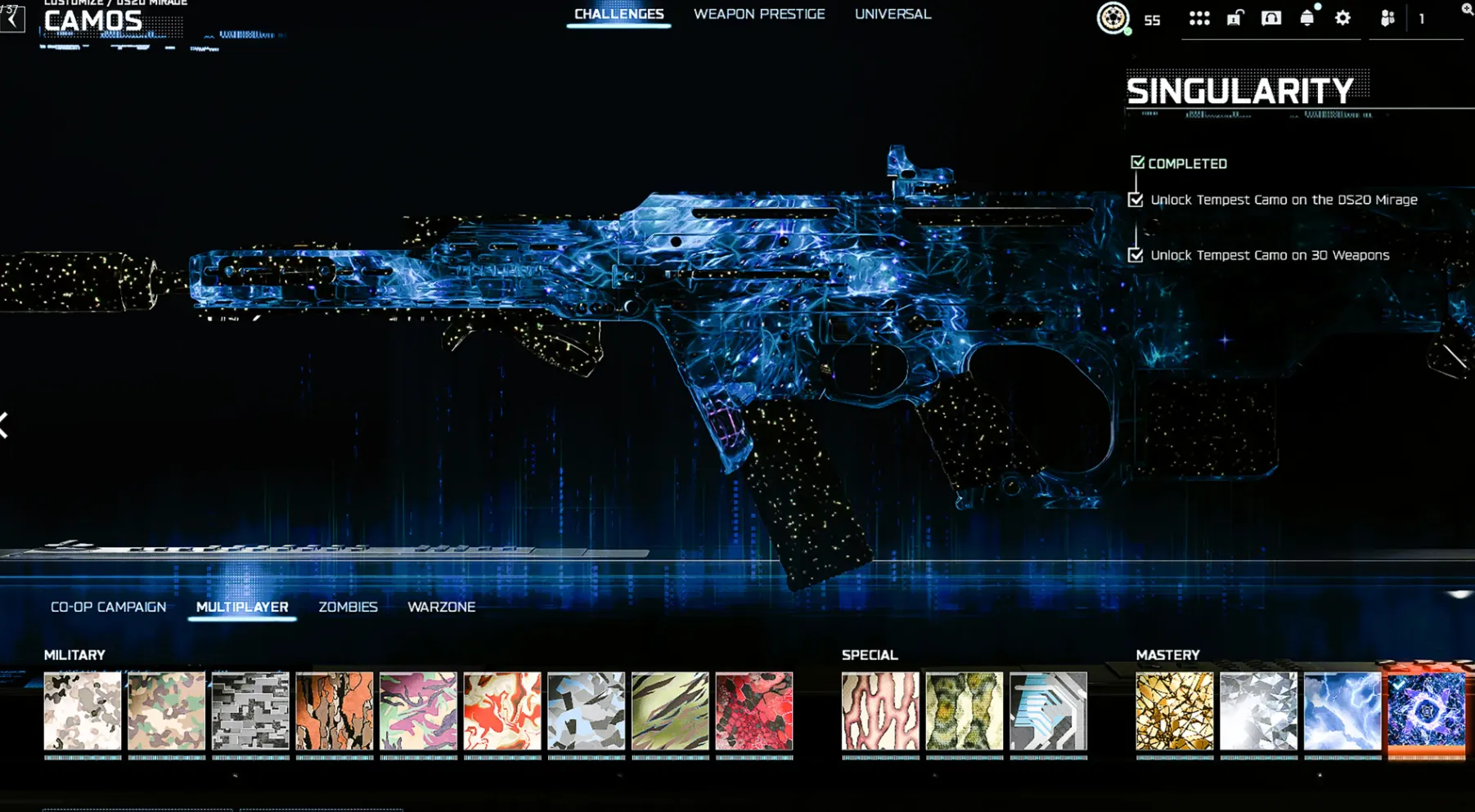Select the red scale Military camo swatch

(x=753, y=711)
